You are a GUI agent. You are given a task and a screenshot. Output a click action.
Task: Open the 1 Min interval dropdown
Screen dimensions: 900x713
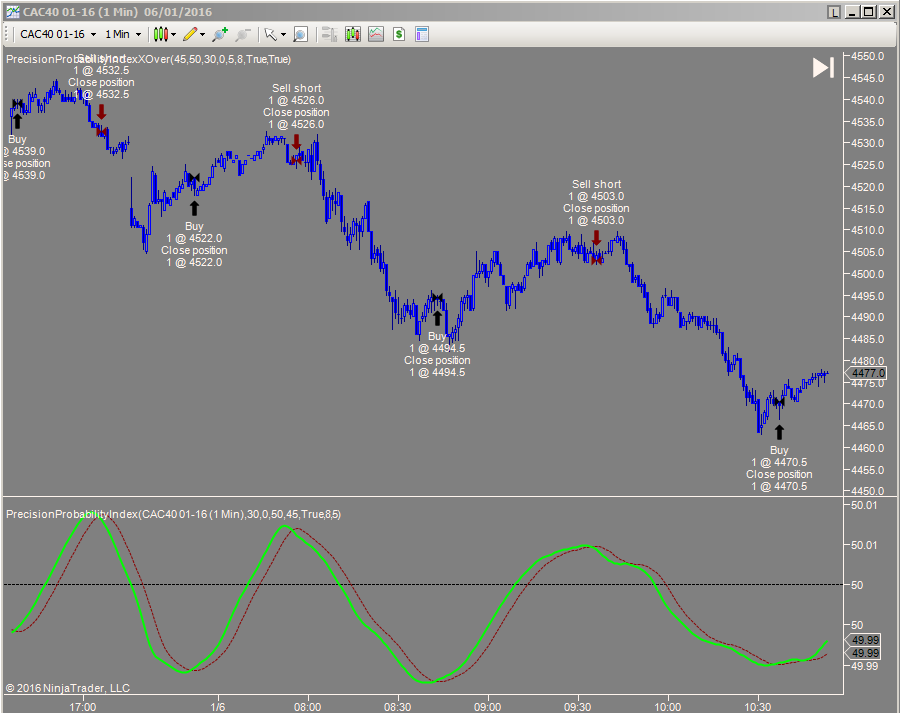(123, 34)
